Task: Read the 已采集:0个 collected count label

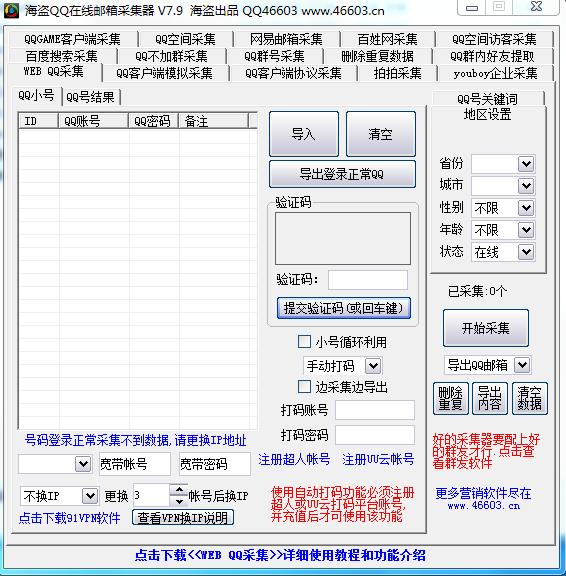Action: [477, 292]
